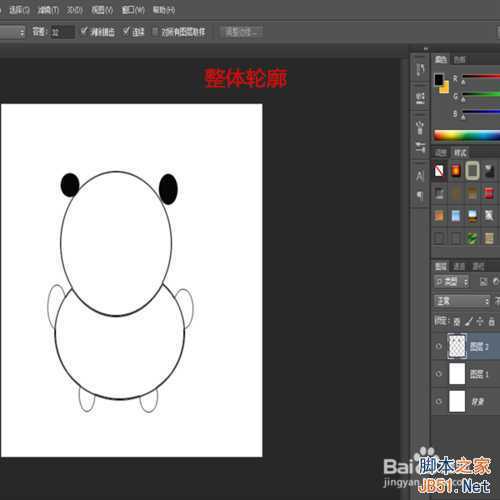Screen dimensions: 500x500
Task: Open the blend mode 正常 dropdown
Action: coord(462,301)
